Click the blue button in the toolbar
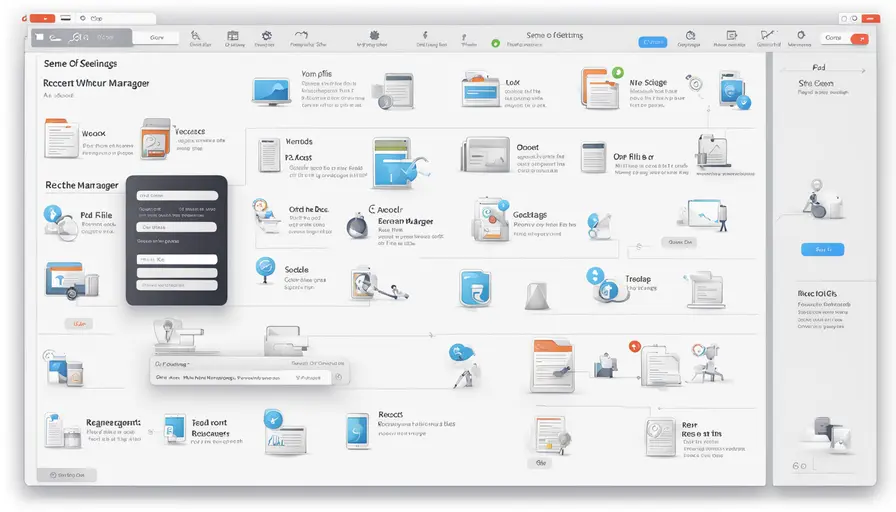The width and height of the screenshot is (896, 512). 652,42
